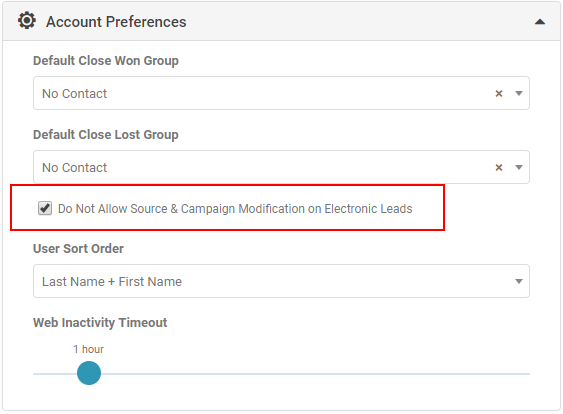This screenshot has height=414, width=563.
Task: Uncheck Do Not Allow Source & Campaign Modification
Action: coord(45,208)
